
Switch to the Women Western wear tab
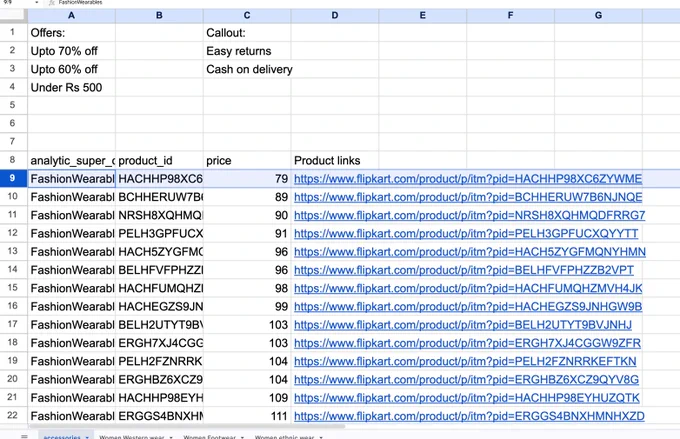pyautogui.click(x=132, y=437)
